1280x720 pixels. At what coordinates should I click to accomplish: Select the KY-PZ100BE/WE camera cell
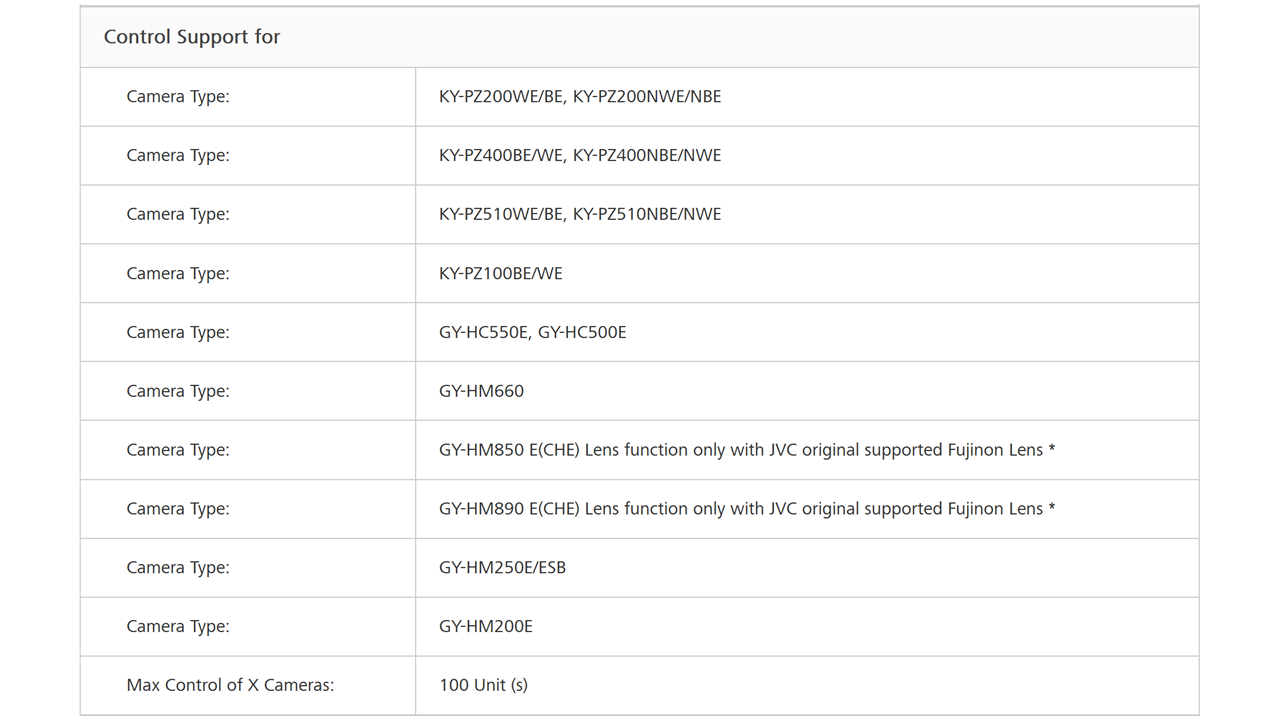501,273
